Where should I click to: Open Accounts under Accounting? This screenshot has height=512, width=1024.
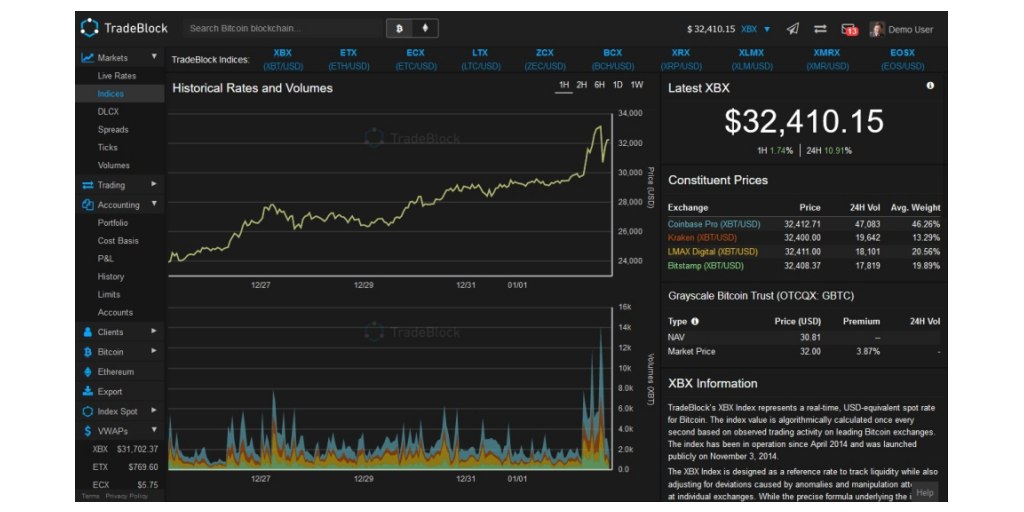coord(115,312)
